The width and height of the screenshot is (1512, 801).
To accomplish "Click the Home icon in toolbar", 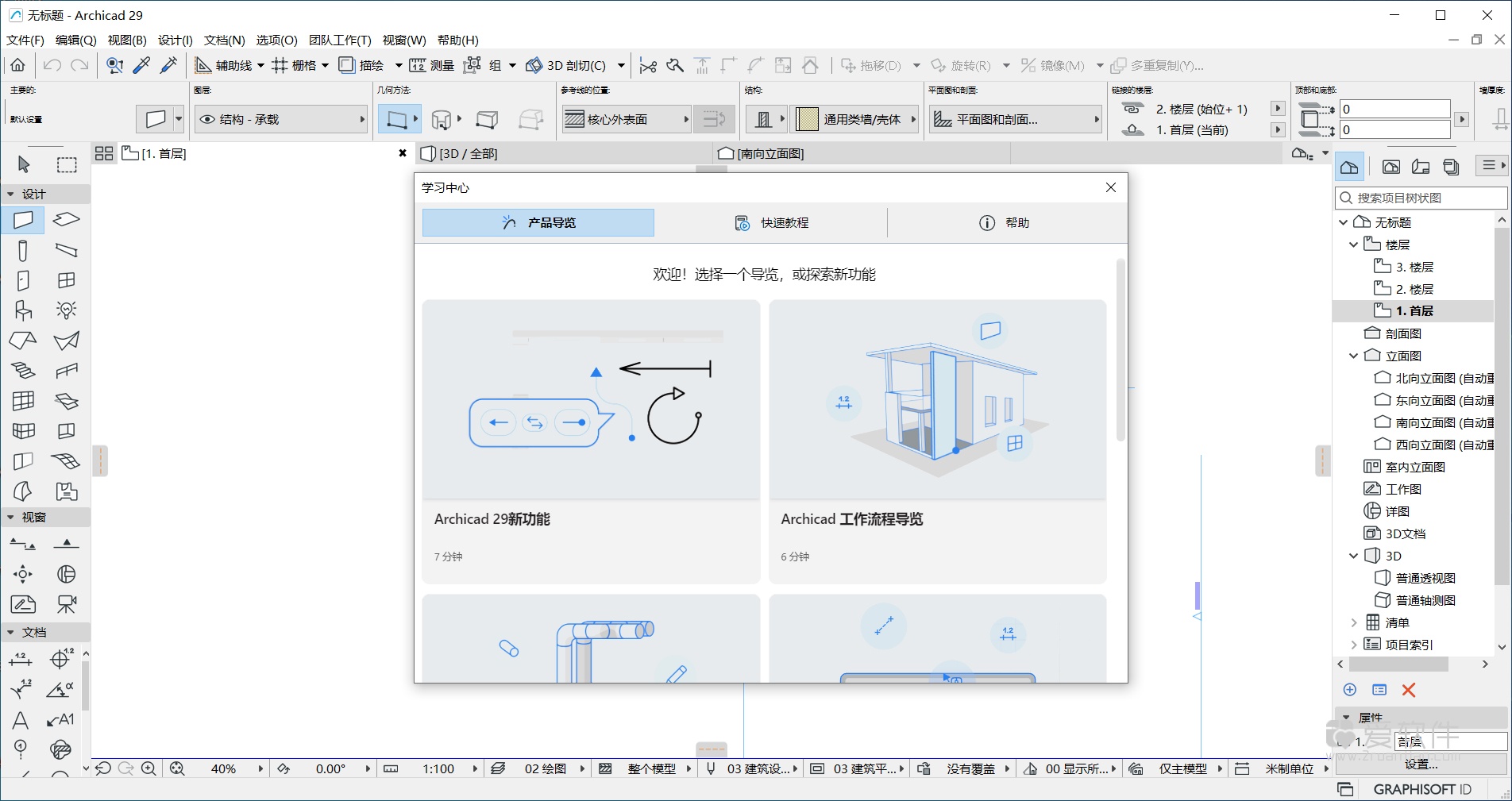I will tap(17, 65).
